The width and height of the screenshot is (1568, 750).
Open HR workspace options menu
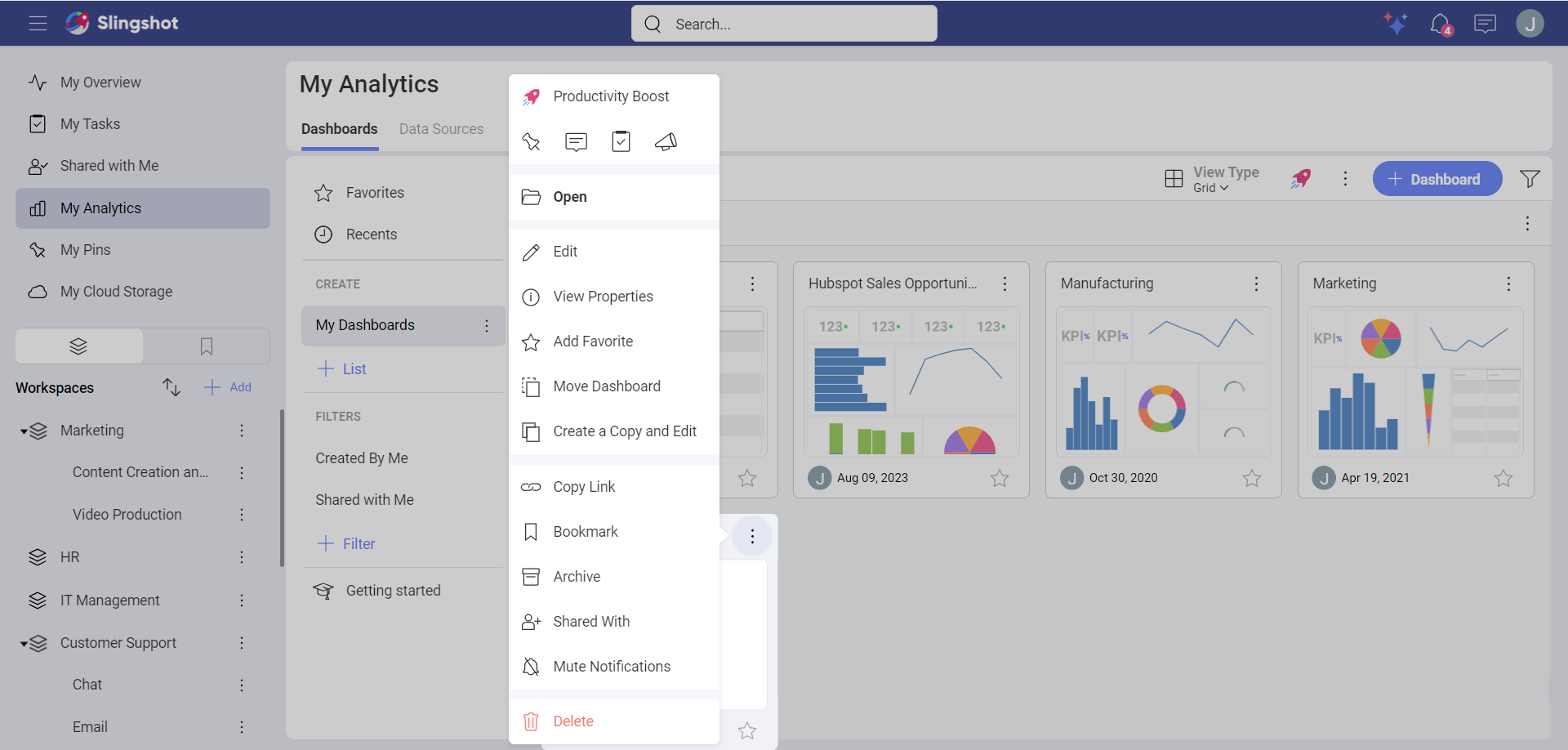[242, 557]
